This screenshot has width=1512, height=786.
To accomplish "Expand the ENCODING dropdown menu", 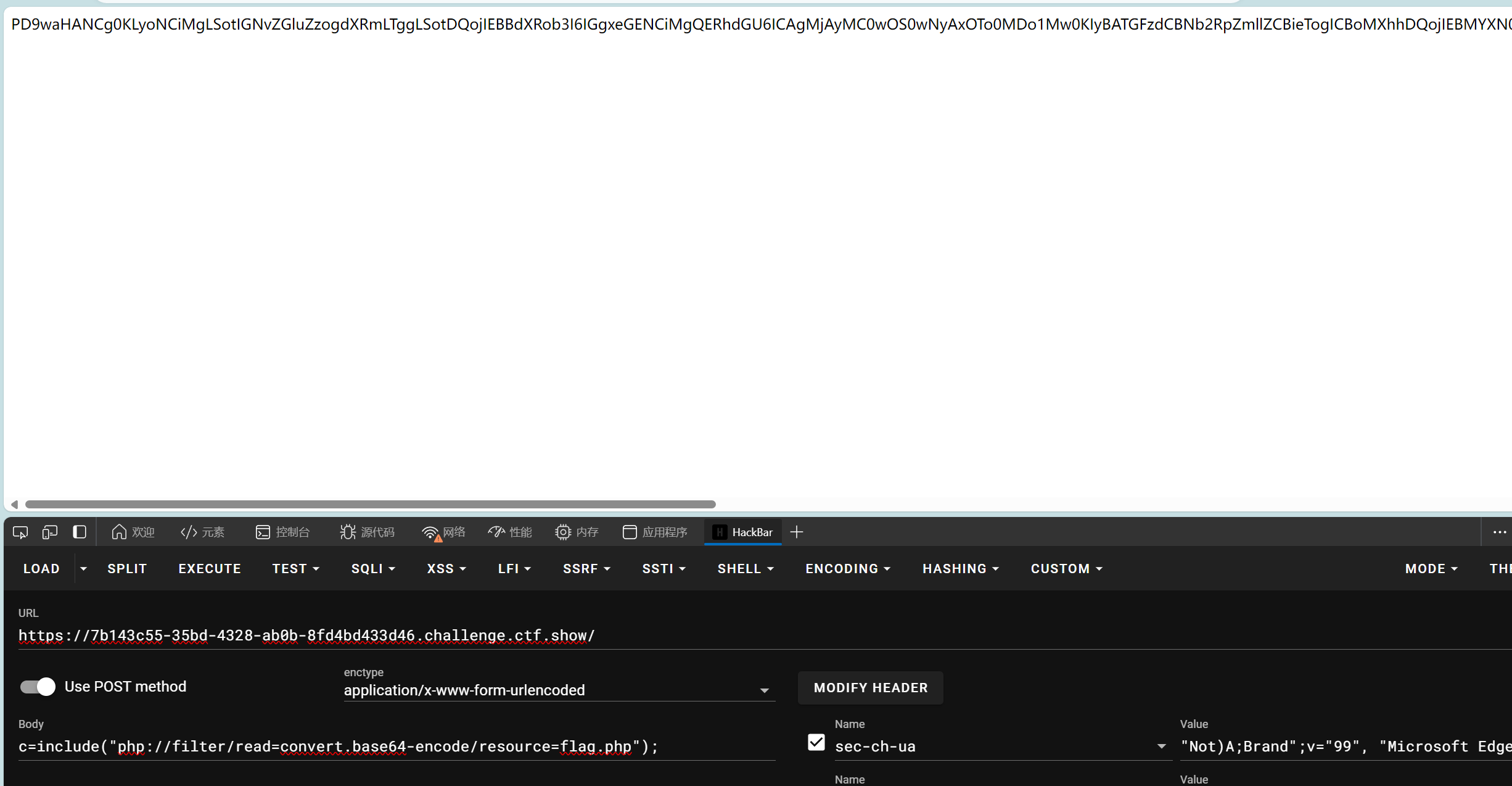I will 848,569.
